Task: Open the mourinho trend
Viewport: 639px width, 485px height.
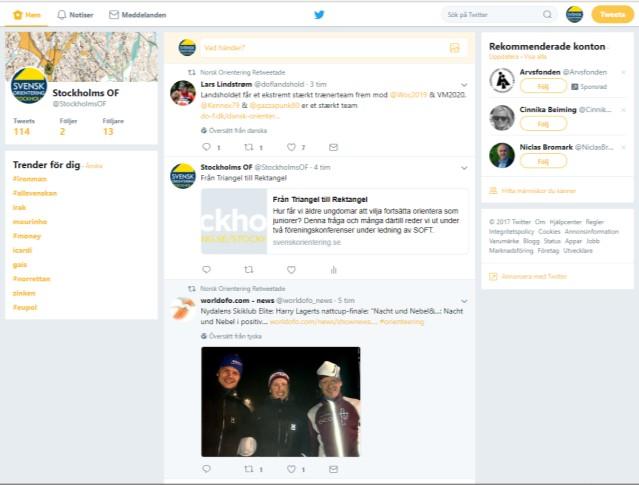Action: (x=30, y=222)
